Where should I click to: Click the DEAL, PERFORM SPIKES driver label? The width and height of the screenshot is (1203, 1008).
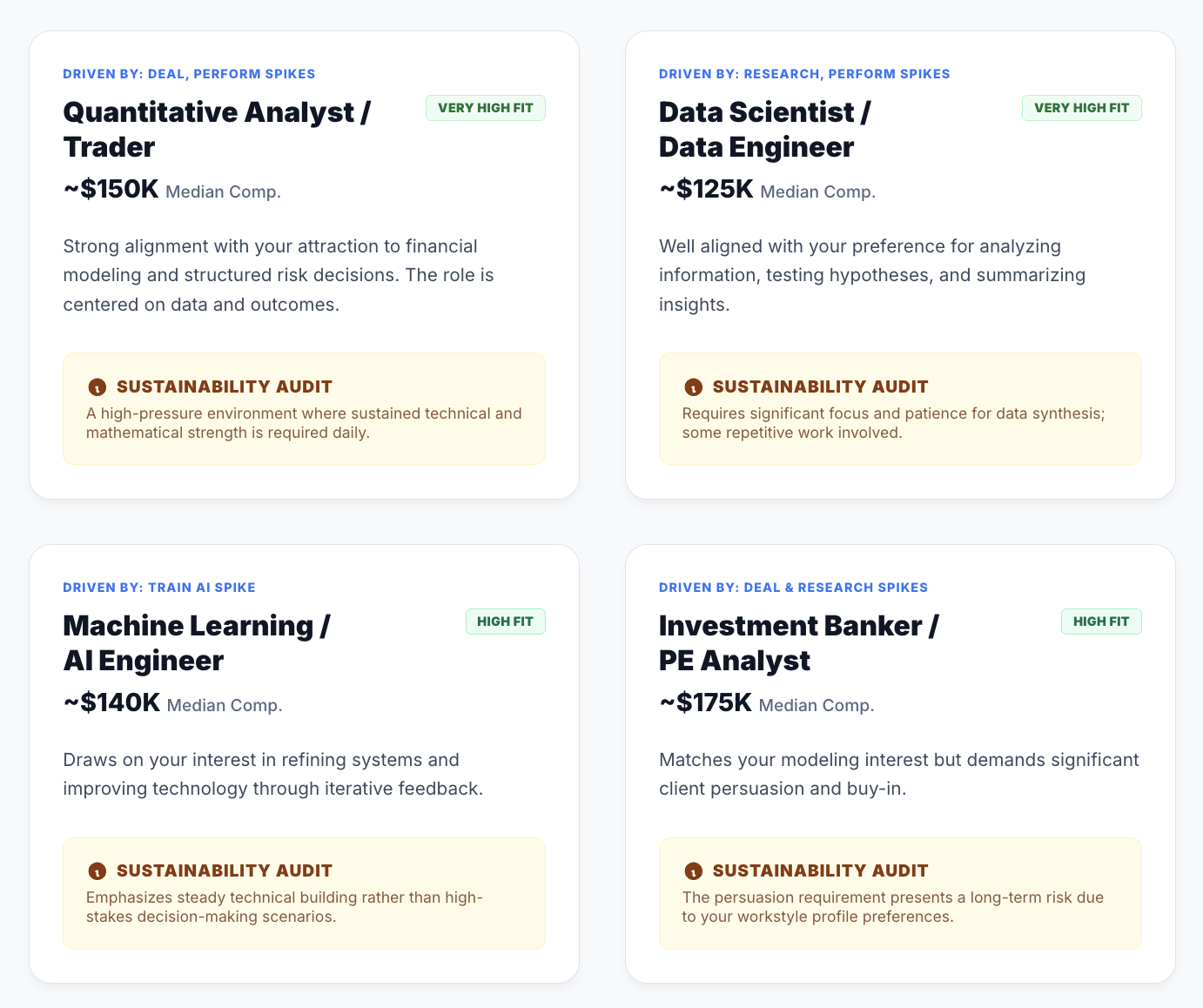pos(189,74)
